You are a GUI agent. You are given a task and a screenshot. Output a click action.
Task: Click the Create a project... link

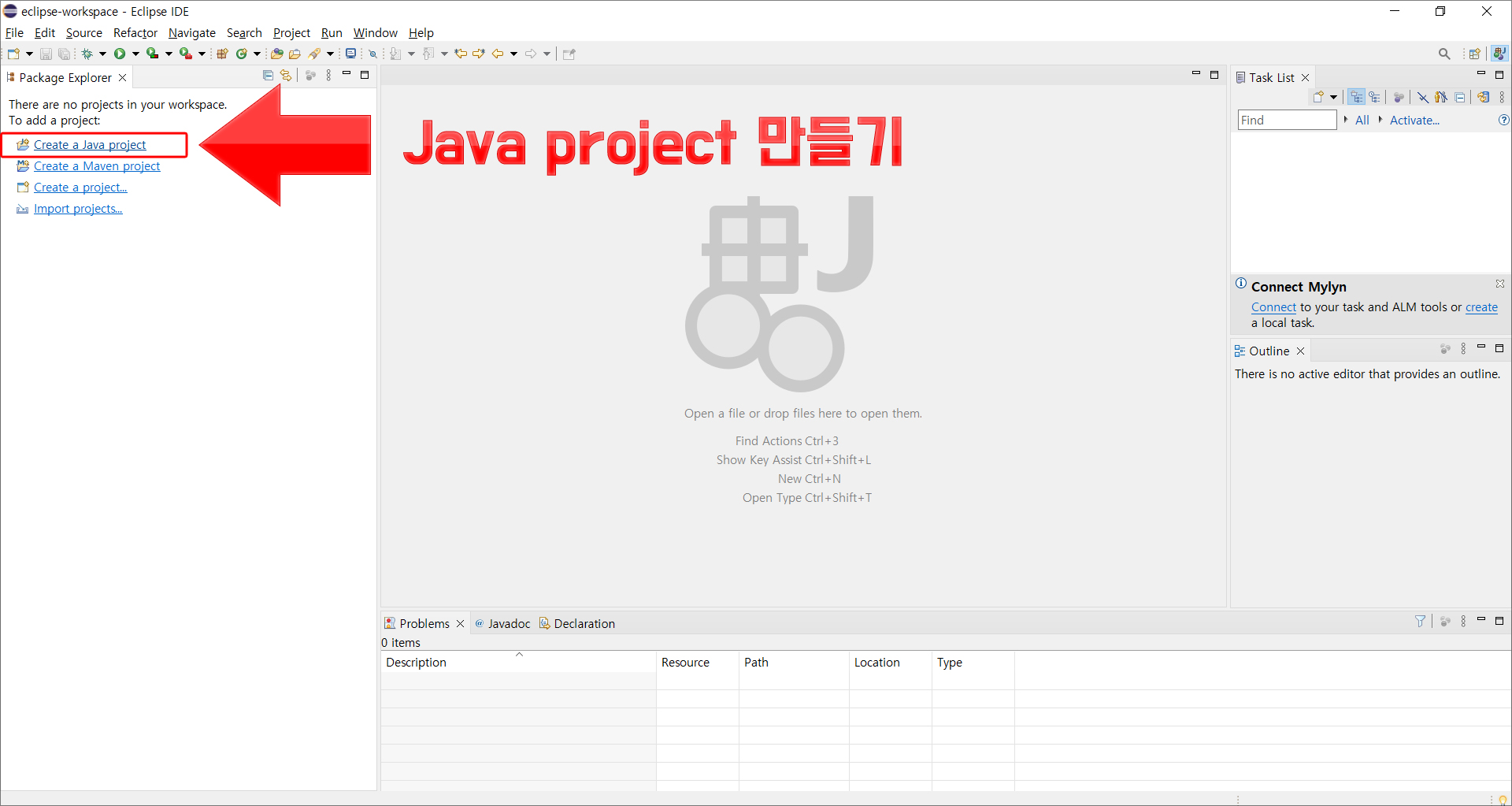[x=80, y=188]
